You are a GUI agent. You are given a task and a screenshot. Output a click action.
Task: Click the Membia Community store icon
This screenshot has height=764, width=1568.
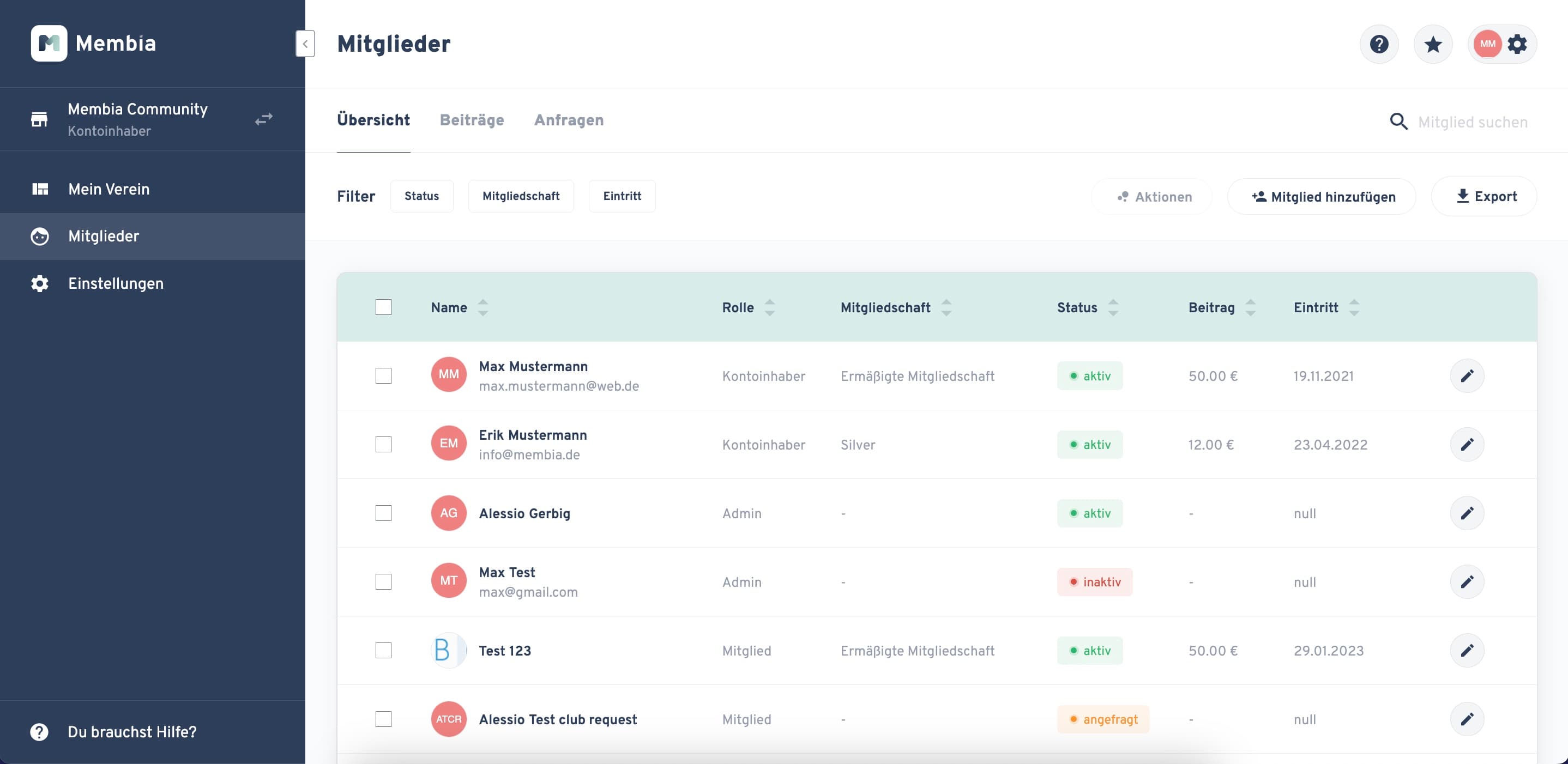pos(40,119)
